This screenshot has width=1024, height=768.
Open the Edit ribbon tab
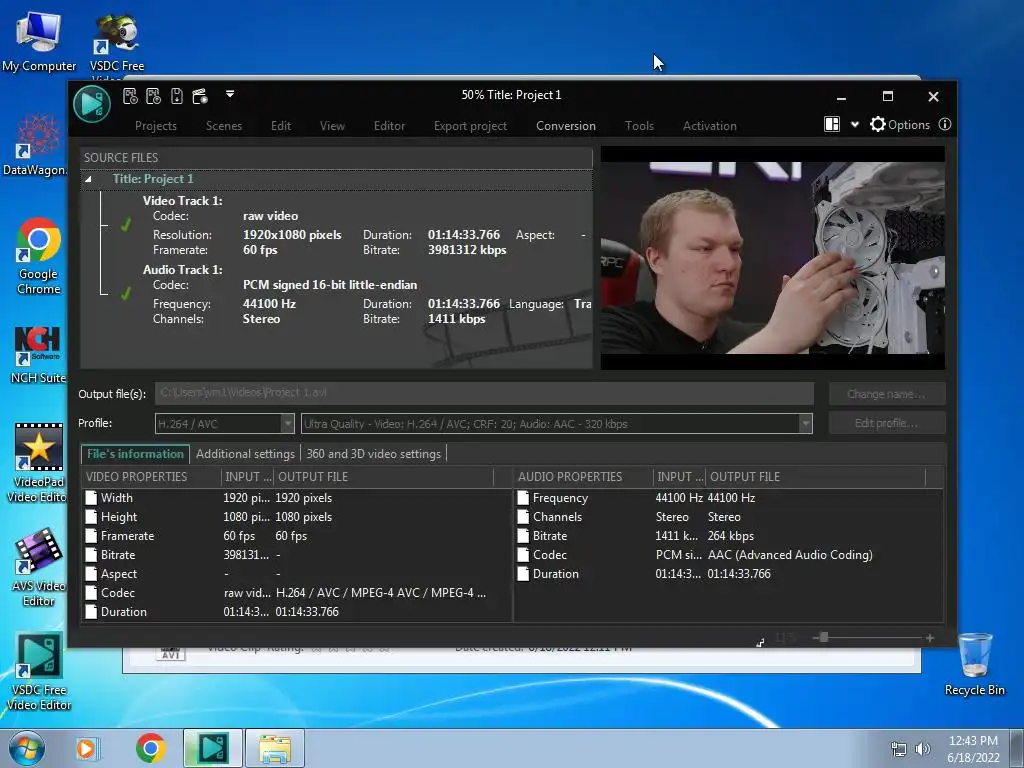tap(281, 125)
